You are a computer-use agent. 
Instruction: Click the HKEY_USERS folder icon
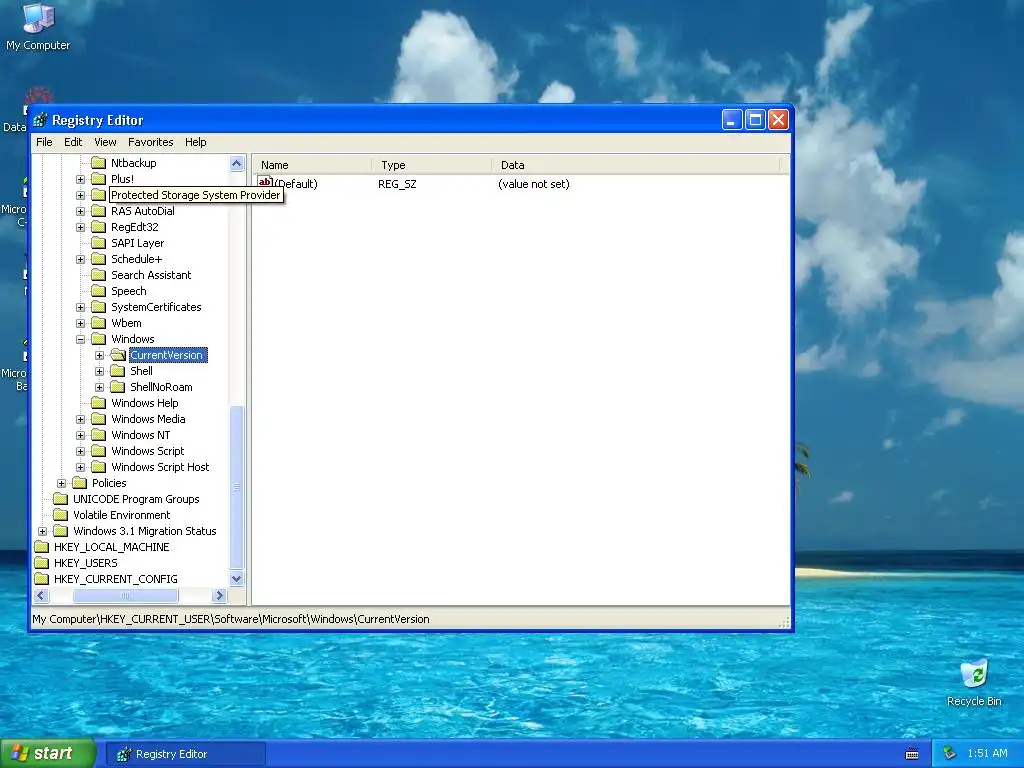(42, 563)
